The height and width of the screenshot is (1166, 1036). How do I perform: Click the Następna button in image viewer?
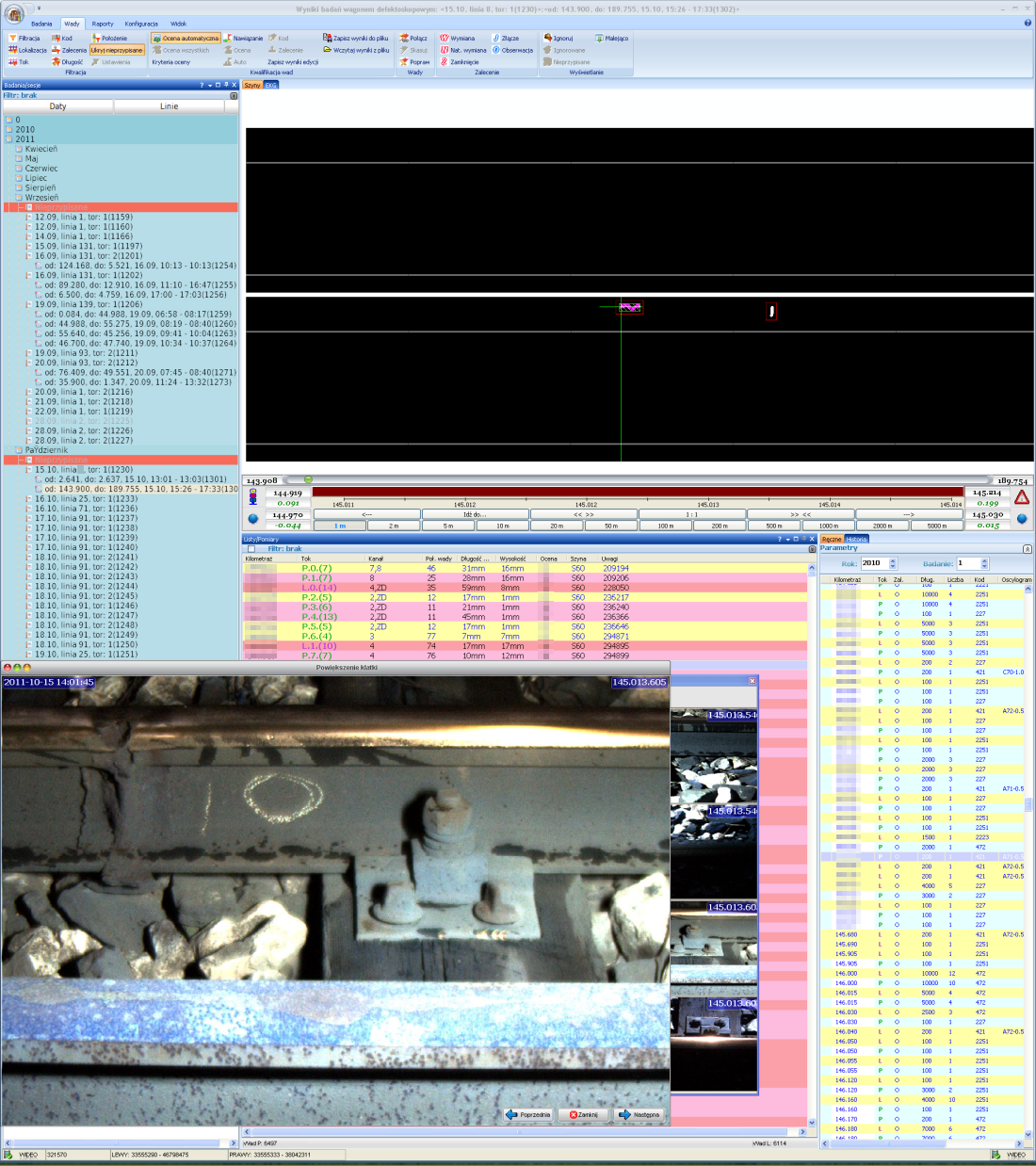(x=639, y=1114)
